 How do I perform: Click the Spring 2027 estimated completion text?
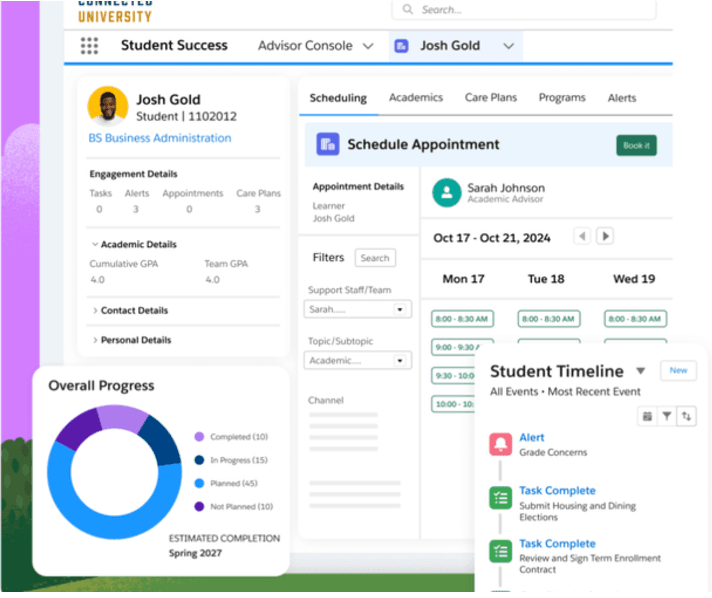click(x=195, y=553)
